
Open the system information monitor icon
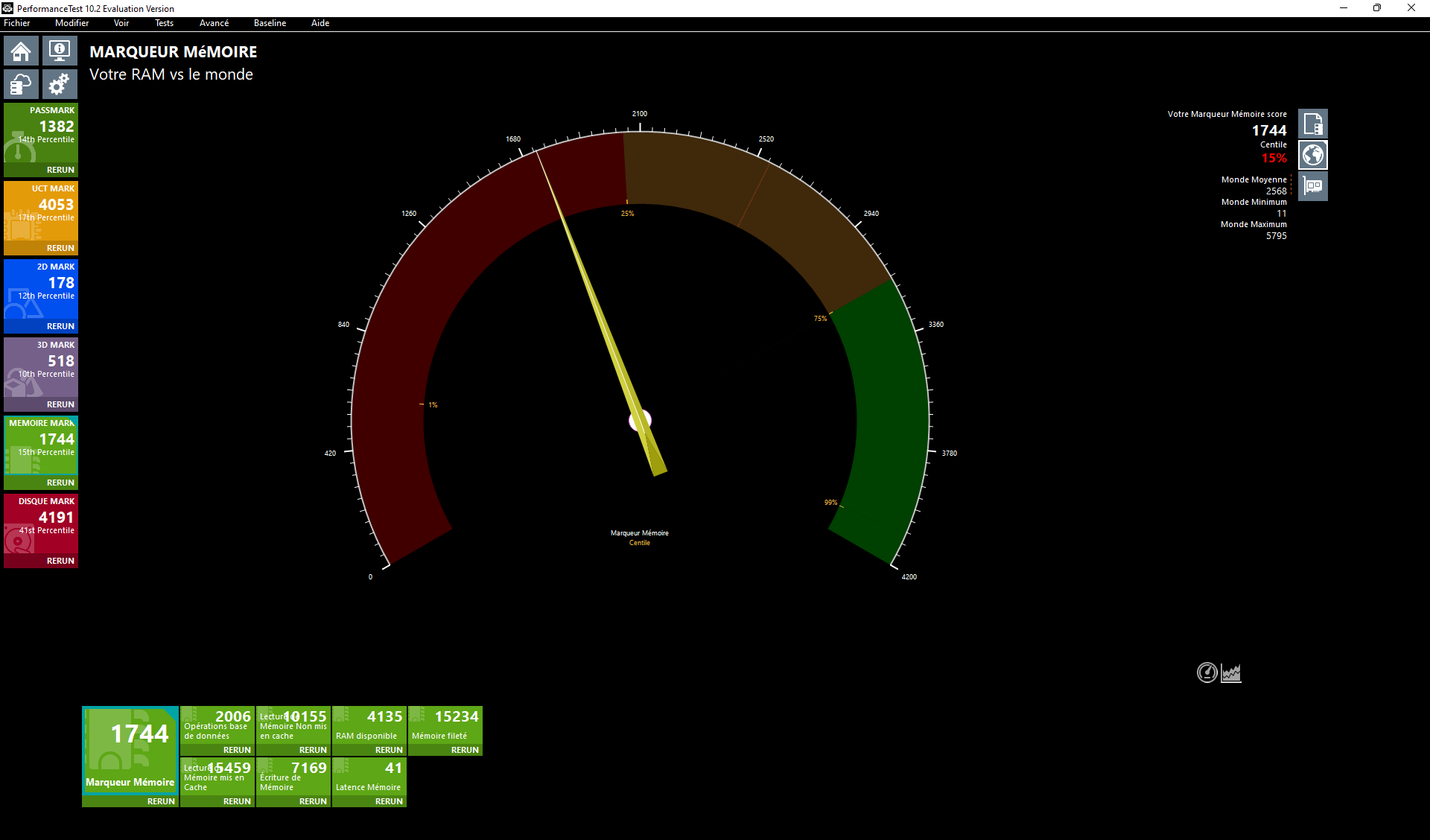tap(60, 51)
